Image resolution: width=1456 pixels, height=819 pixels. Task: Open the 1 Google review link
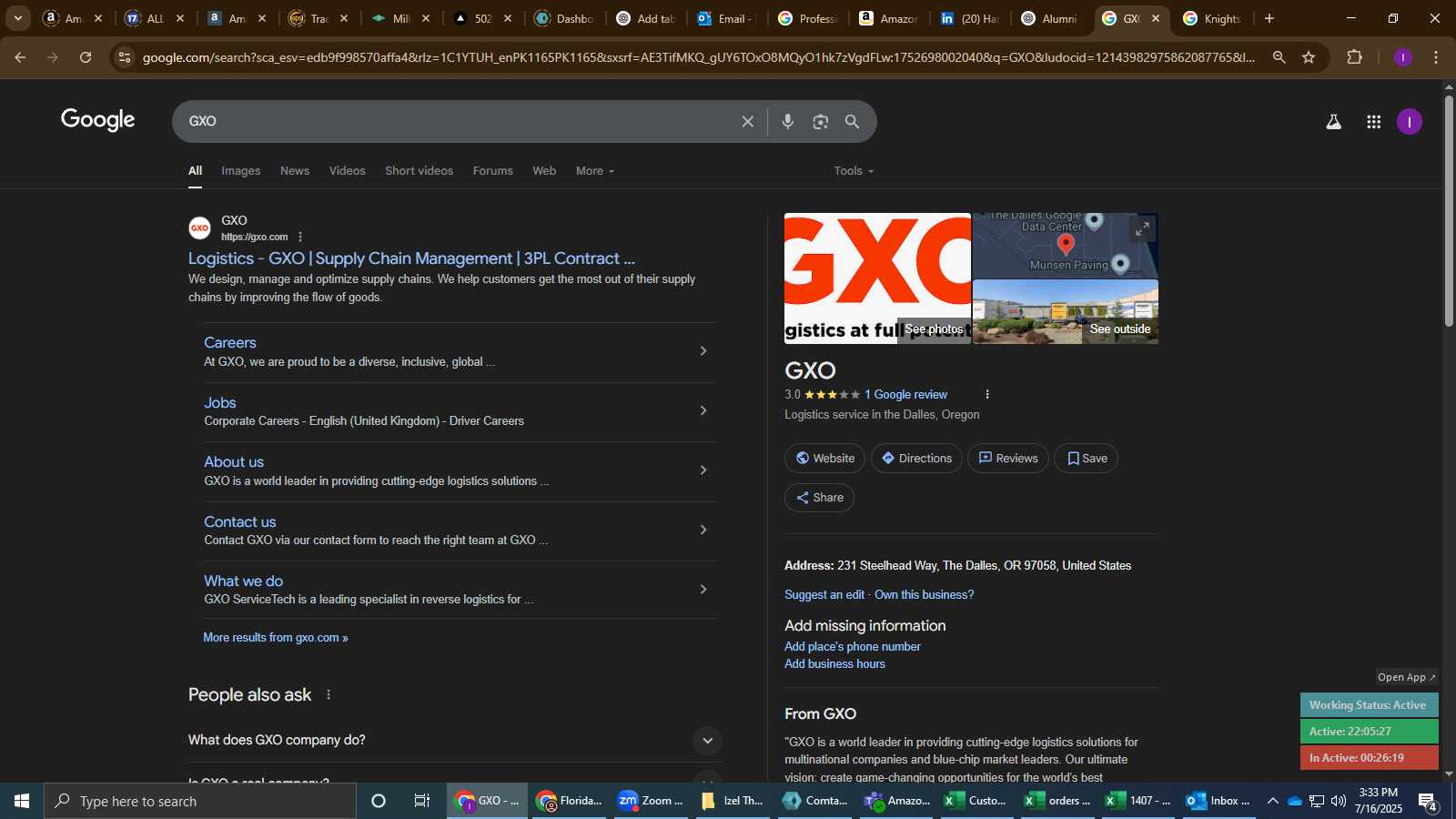coord(905,395)
